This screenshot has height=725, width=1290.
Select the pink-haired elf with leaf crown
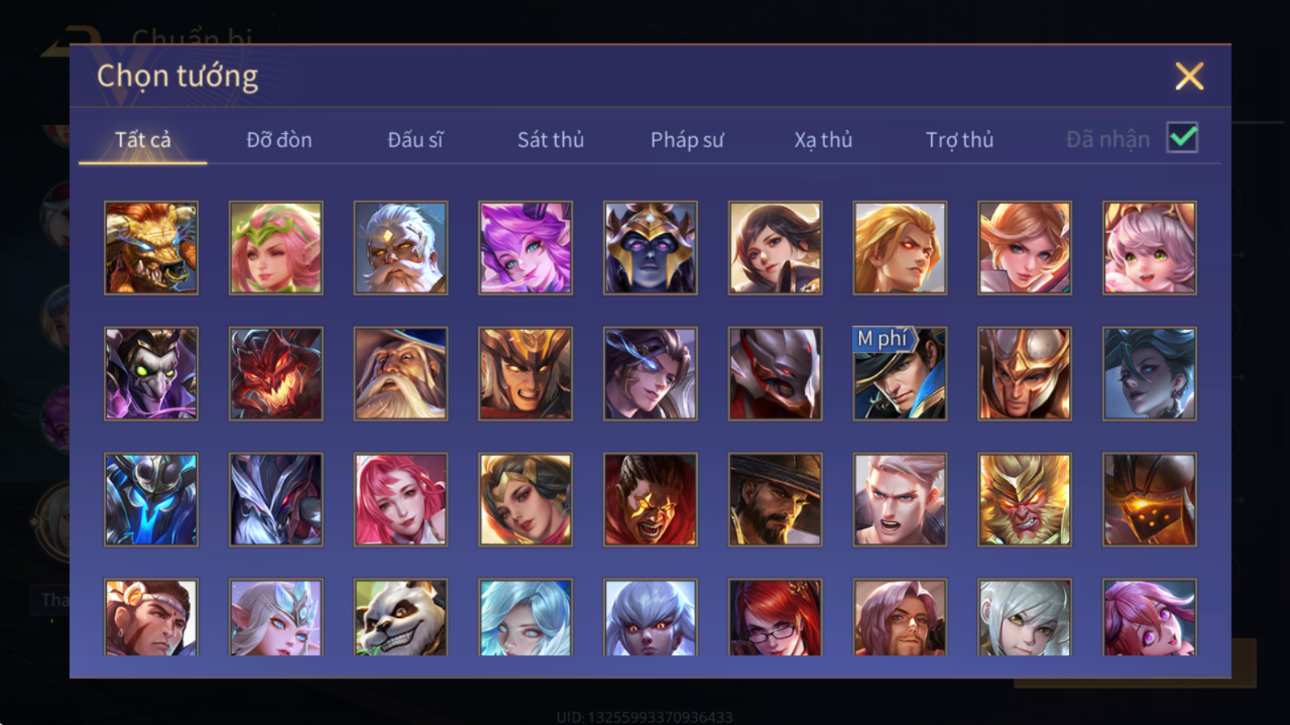click(275, 248)
